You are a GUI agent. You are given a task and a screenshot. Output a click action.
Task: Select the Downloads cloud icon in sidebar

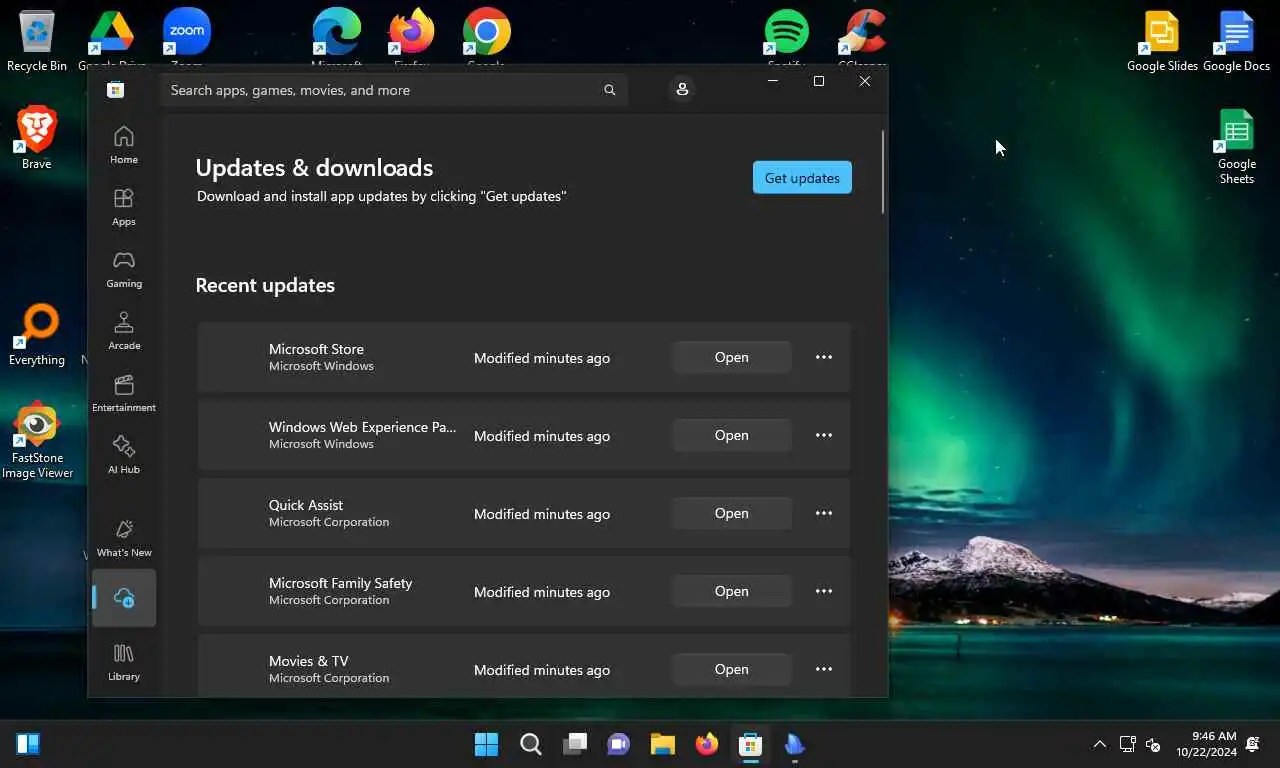[124, 598]
